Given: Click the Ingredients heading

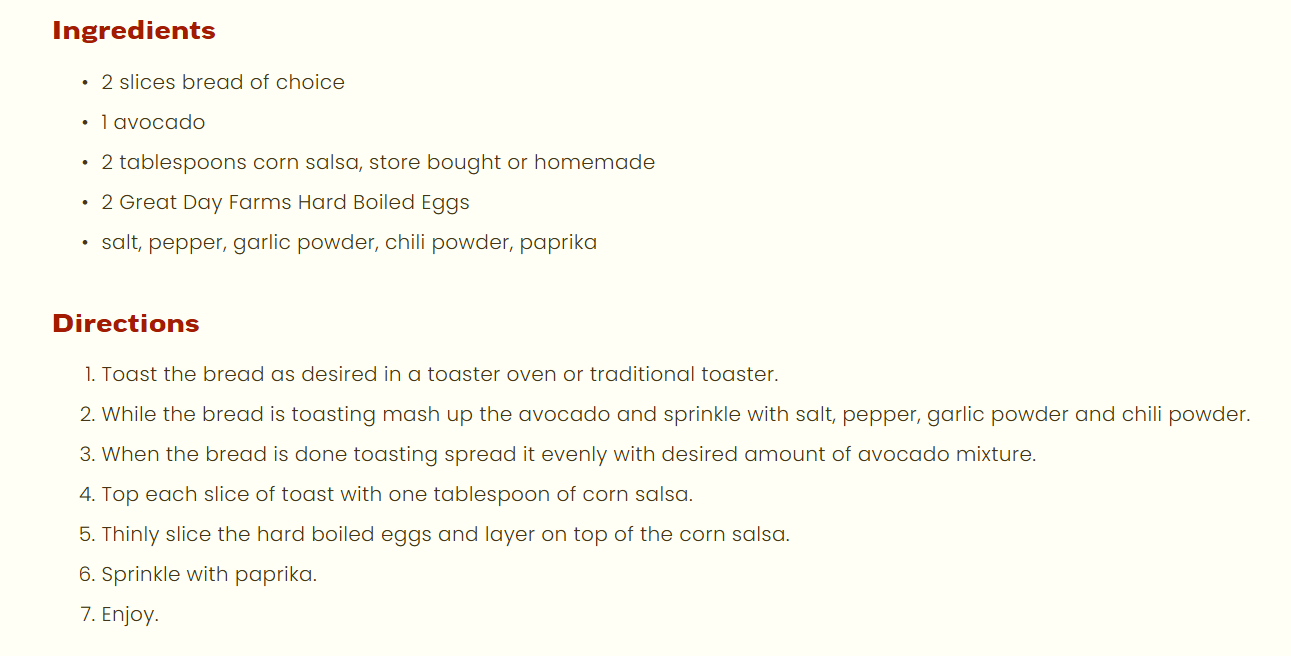Looking at the screenshot, I should pos(134,31).
